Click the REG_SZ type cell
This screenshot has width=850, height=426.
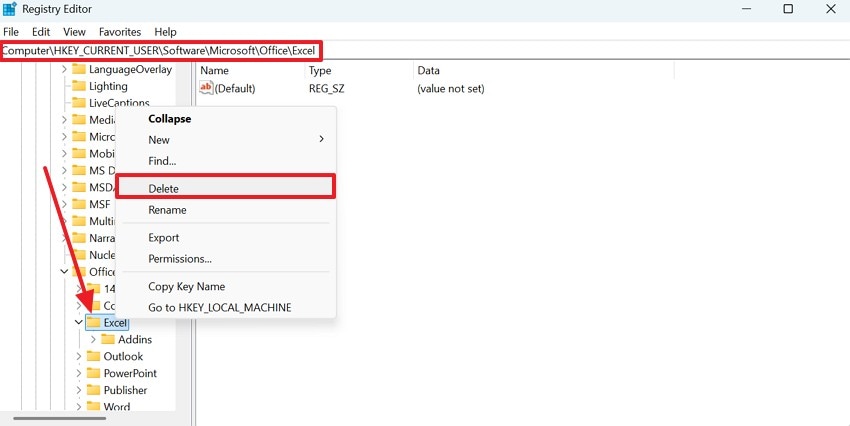click(326, 88)
